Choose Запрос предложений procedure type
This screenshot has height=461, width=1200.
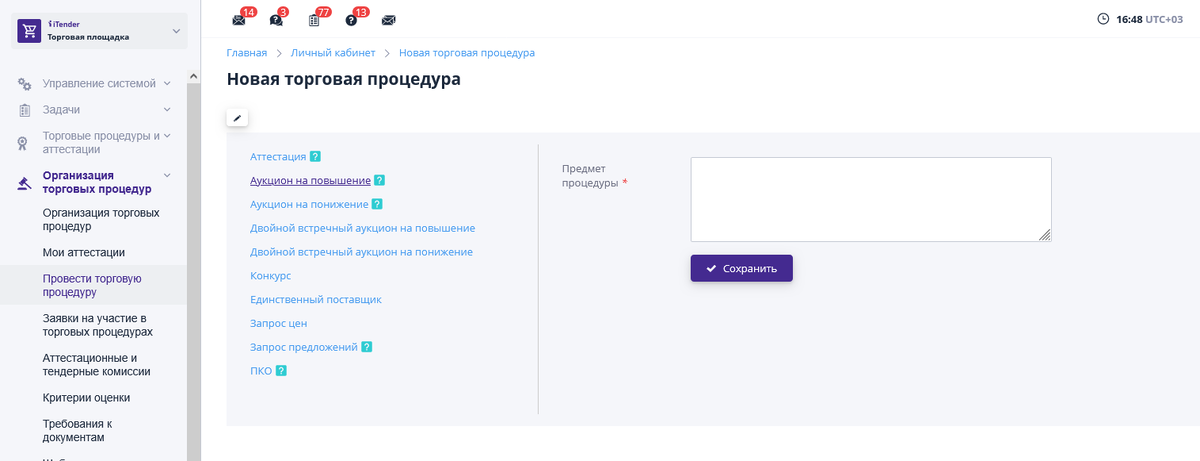pyautogui.click(x=304, y=347)
